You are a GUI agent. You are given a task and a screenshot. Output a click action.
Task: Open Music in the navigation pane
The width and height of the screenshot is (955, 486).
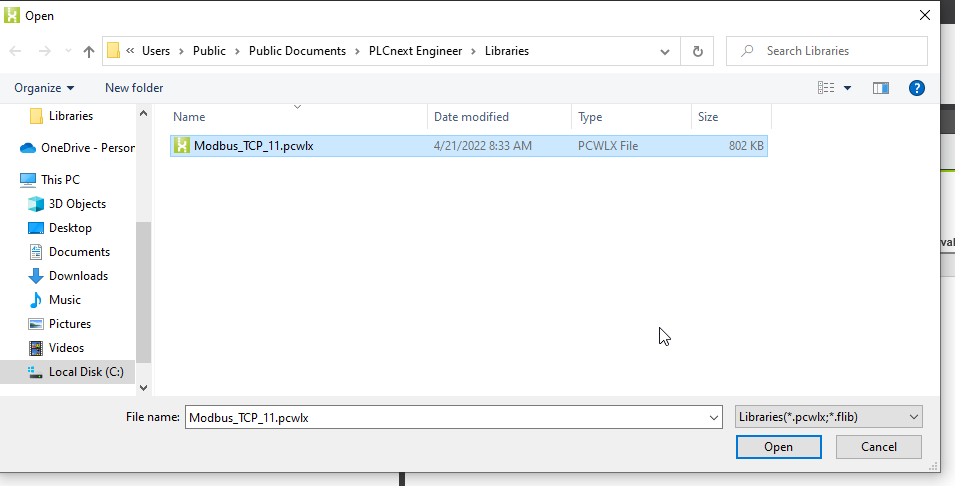click(x=65, y=300)
